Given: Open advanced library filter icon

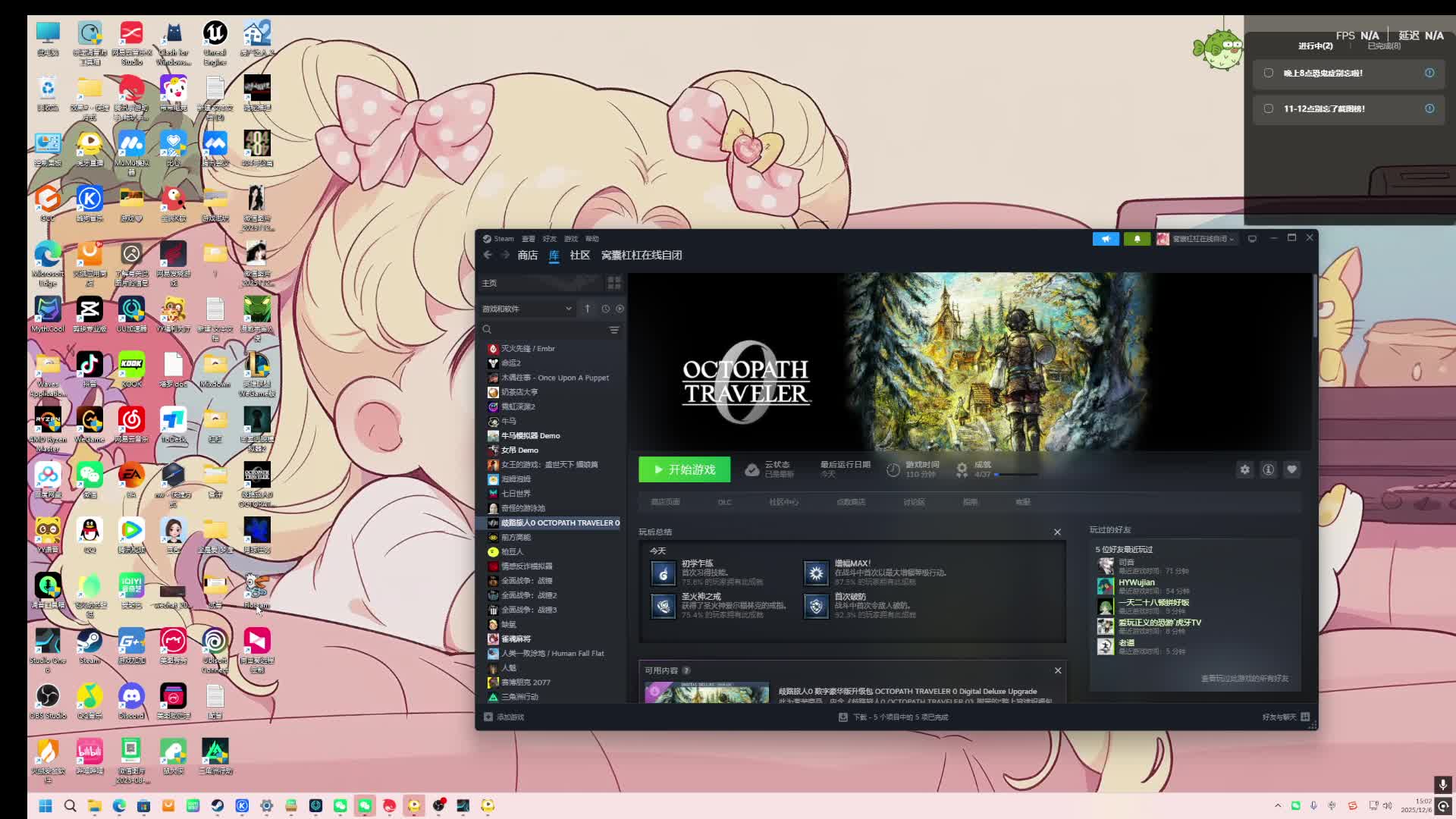Looking at the screenshot, I should click(x=614, y=330).
